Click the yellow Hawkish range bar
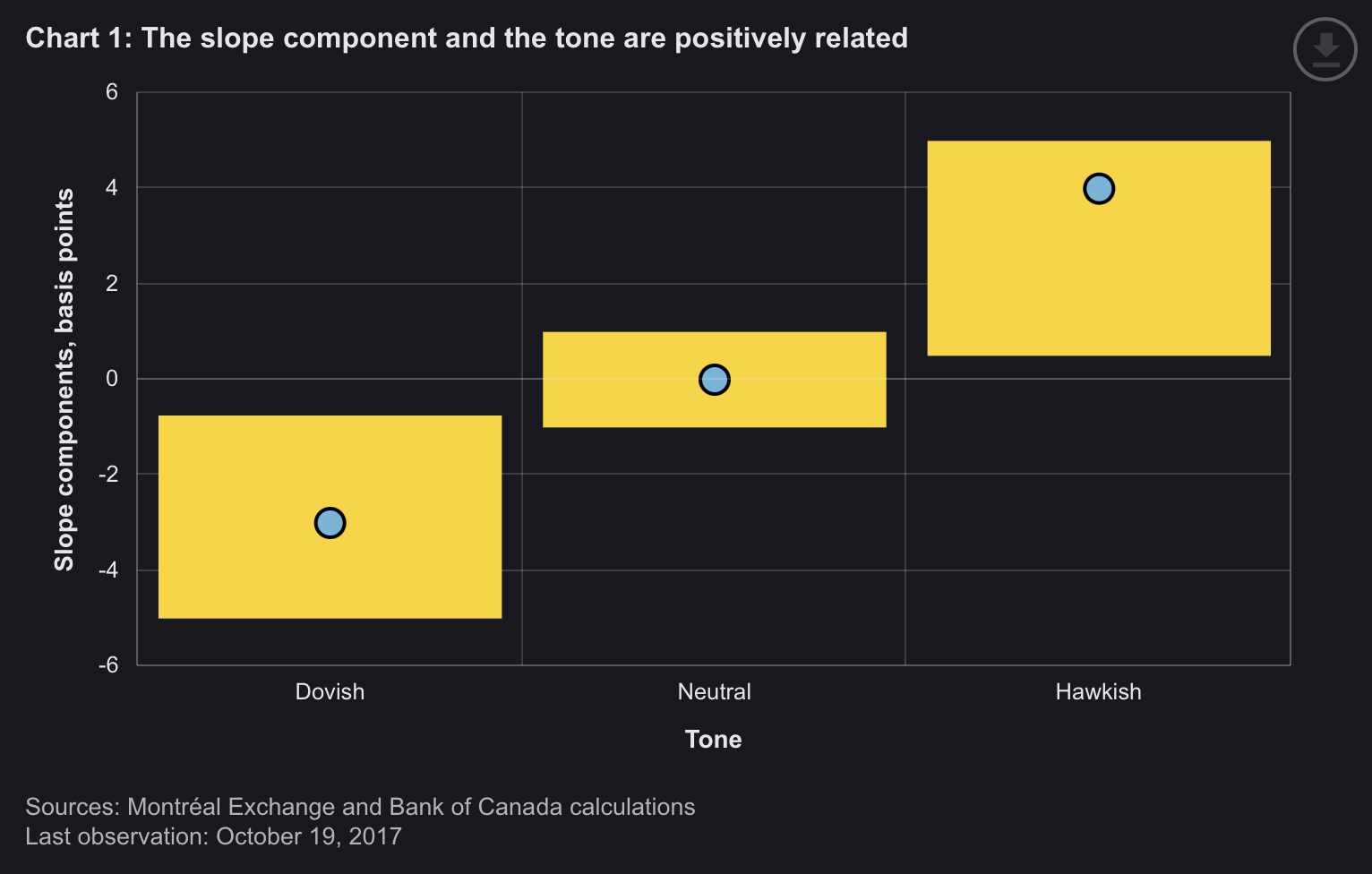Screen dimensions: 1372x874 [x=1098, y=287]
